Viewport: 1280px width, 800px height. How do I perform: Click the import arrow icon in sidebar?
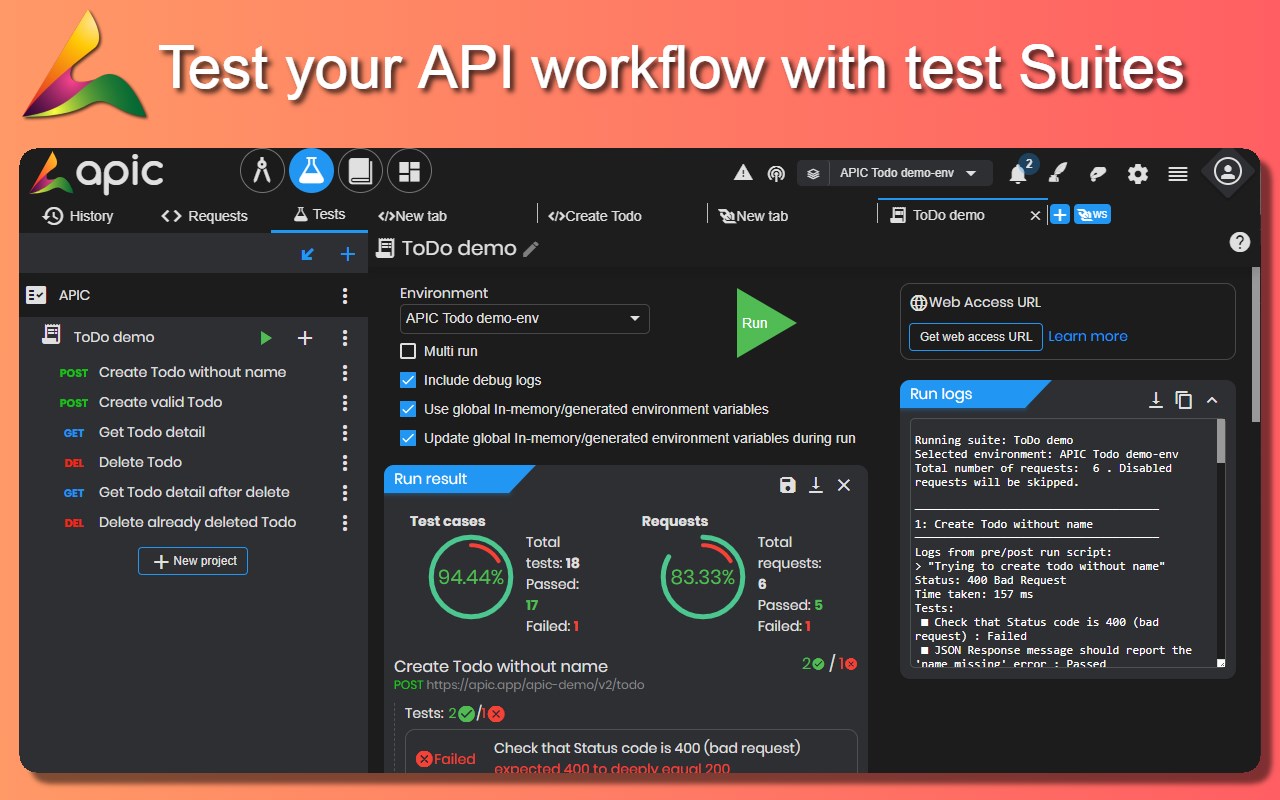click(308, 254)
